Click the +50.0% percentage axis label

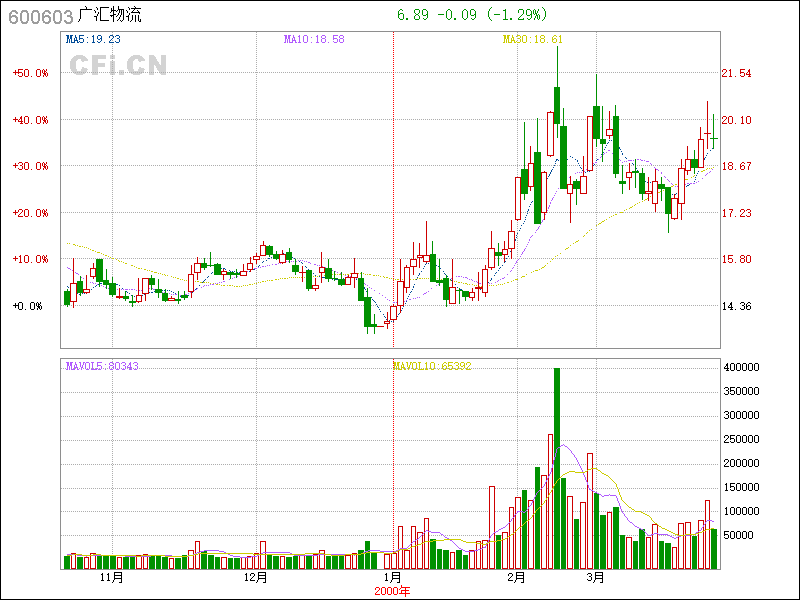pyautogui.click(x=30, y=73)
